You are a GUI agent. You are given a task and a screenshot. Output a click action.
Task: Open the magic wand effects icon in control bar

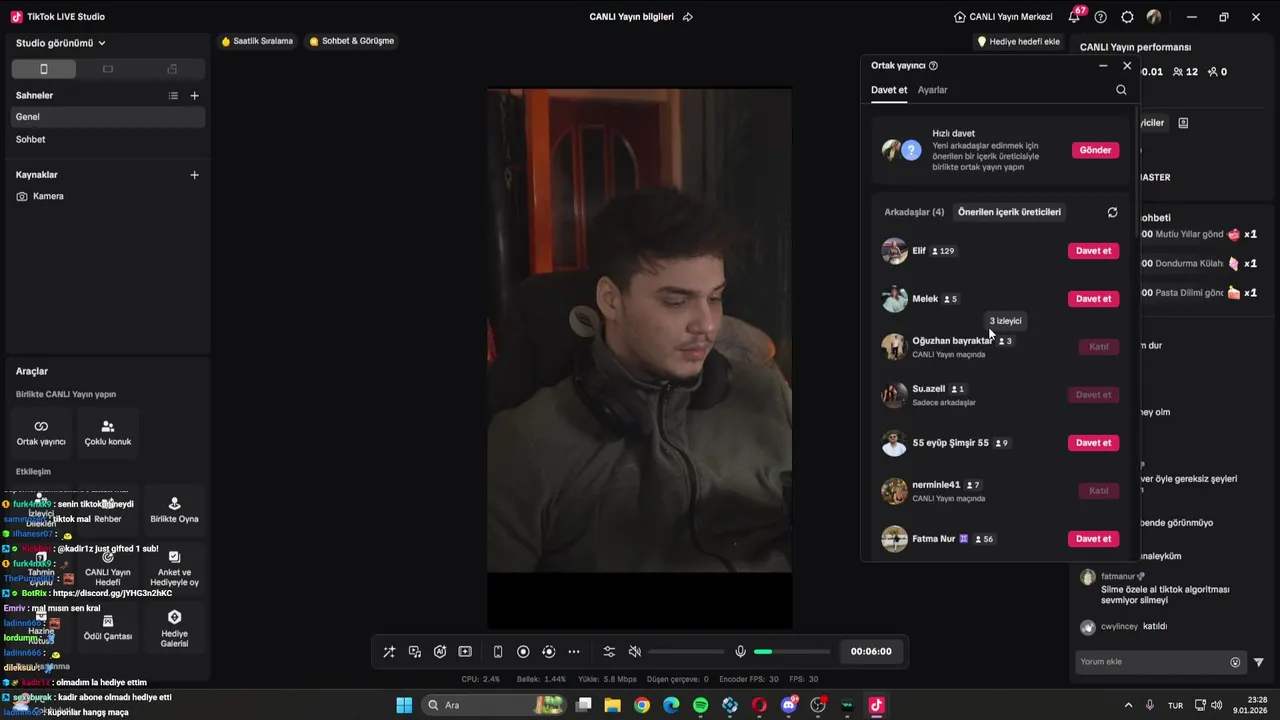389,652
